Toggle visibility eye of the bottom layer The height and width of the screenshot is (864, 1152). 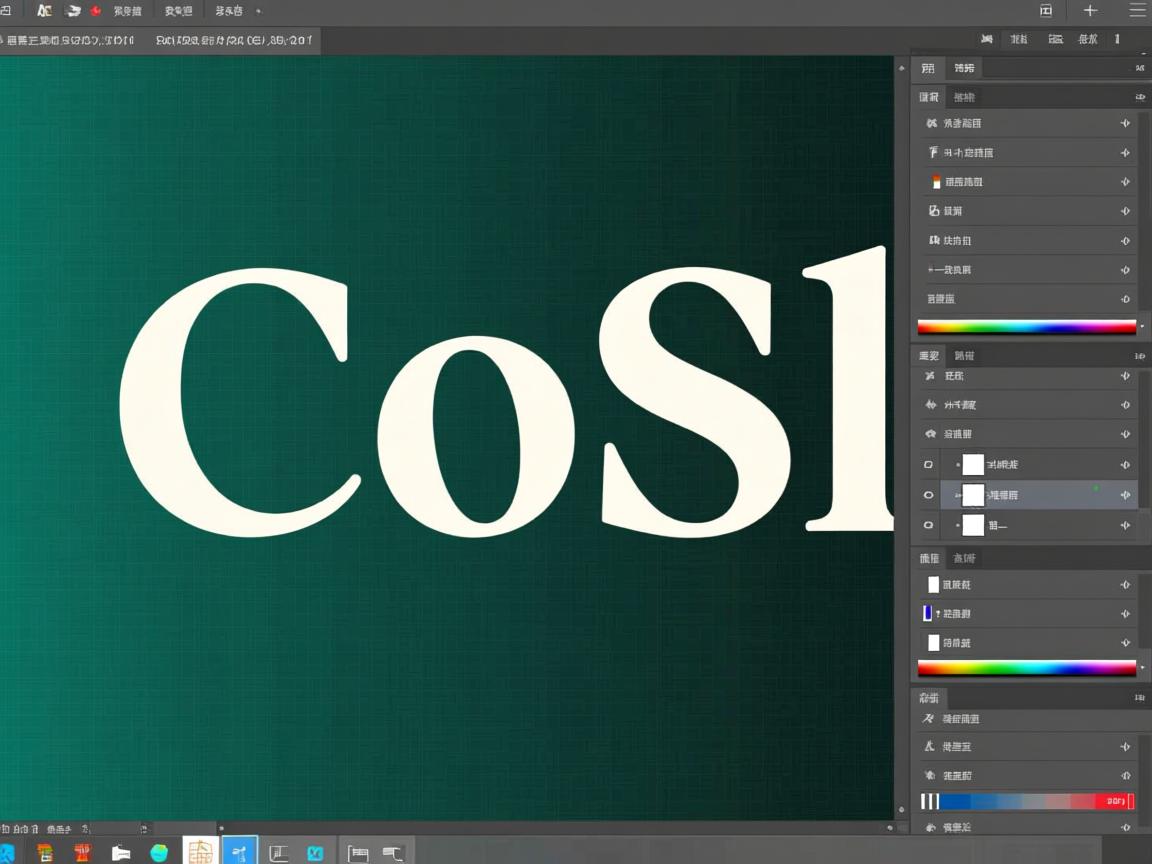point(928,525)
